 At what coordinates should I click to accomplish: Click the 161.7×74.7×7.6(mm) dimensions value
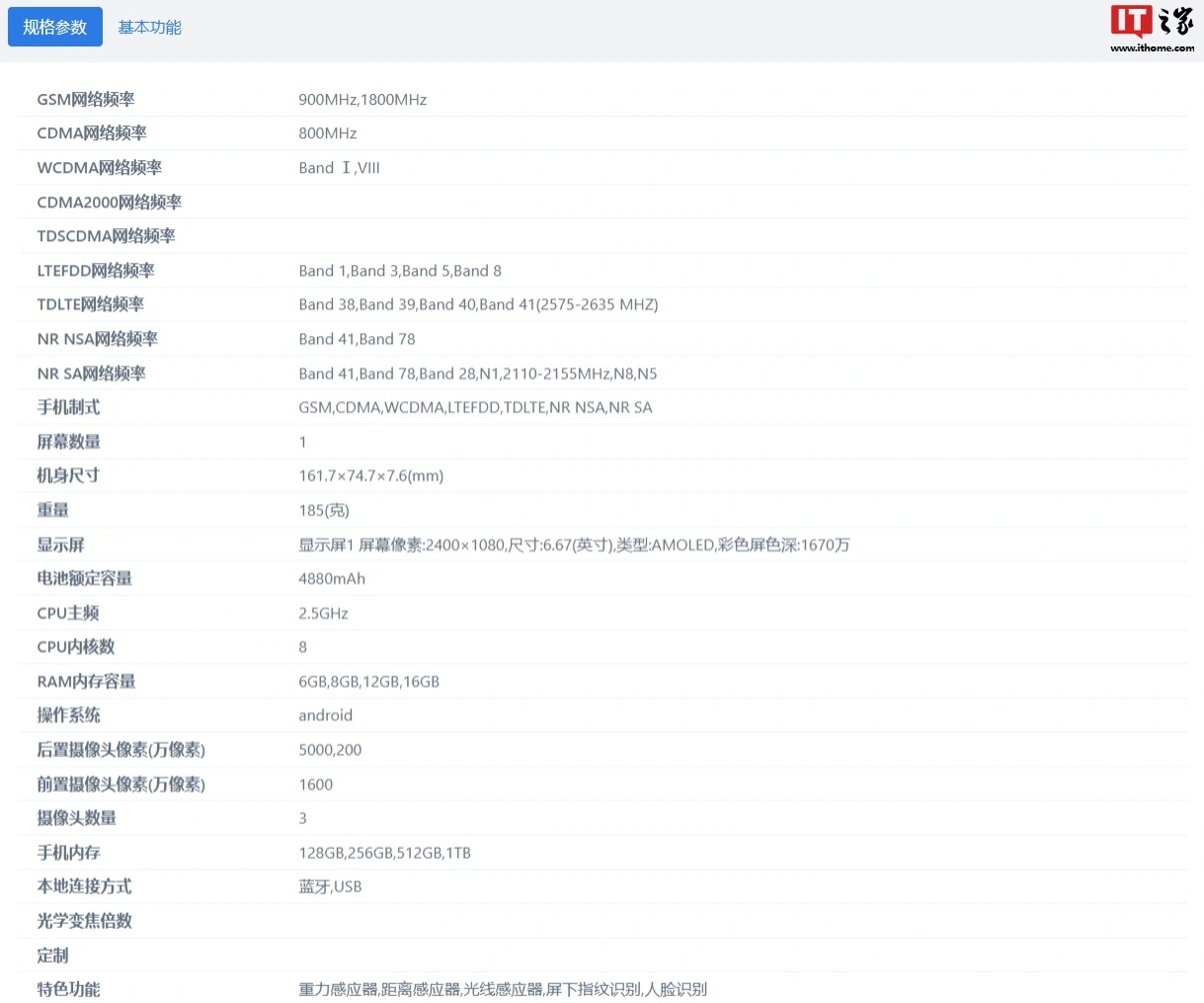(370, 476)
